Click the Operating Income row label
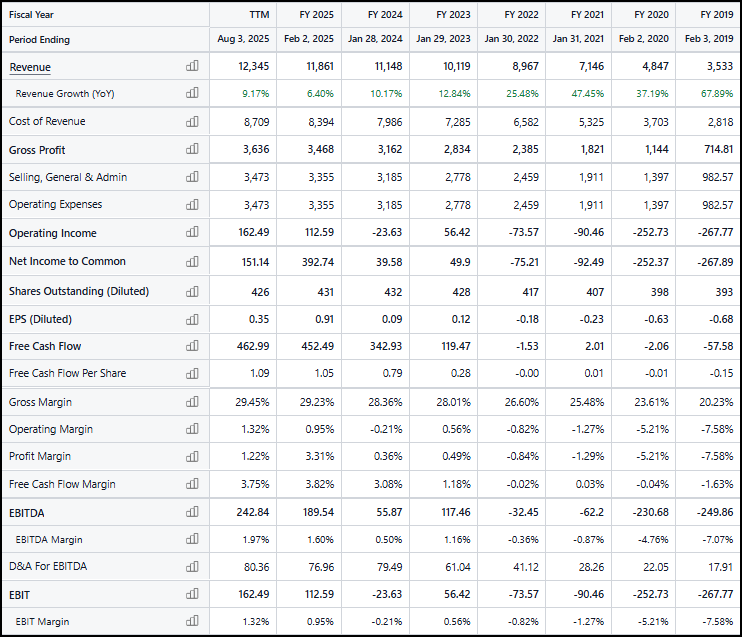 (53, 233)
